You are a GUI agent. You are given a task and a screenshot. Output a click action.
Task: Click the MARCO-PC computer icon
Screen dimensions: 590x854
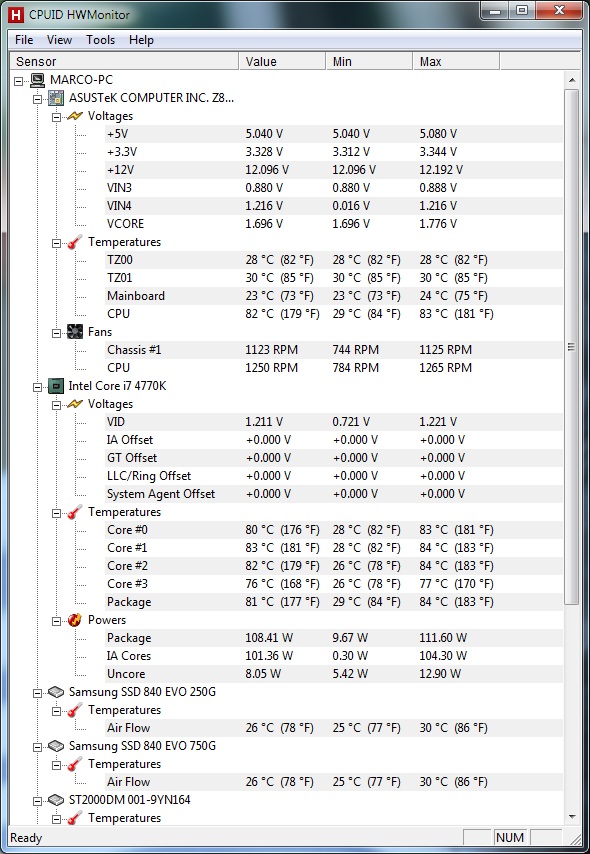tap(38, 80)
